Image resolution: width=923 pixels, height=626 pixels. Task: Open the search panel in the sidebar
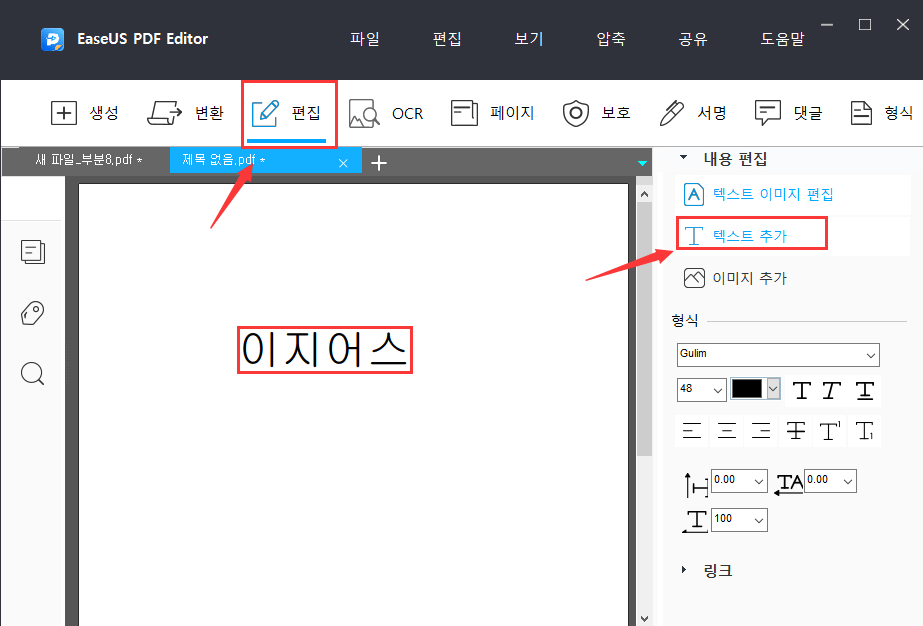[32, 373]
